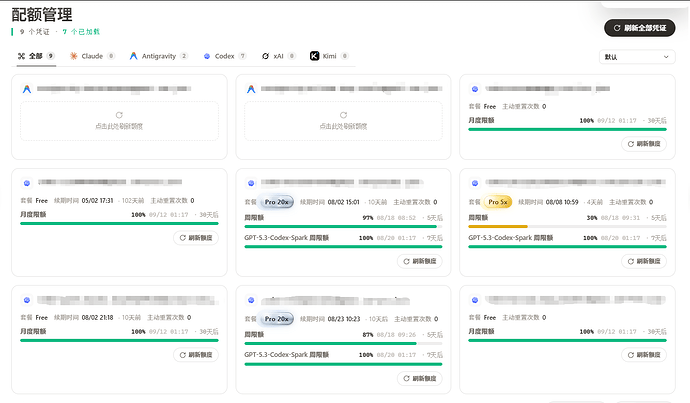The image size is (690, 403).
Task: Click reset date 08/18 09:31
Action: coord(620,218)
